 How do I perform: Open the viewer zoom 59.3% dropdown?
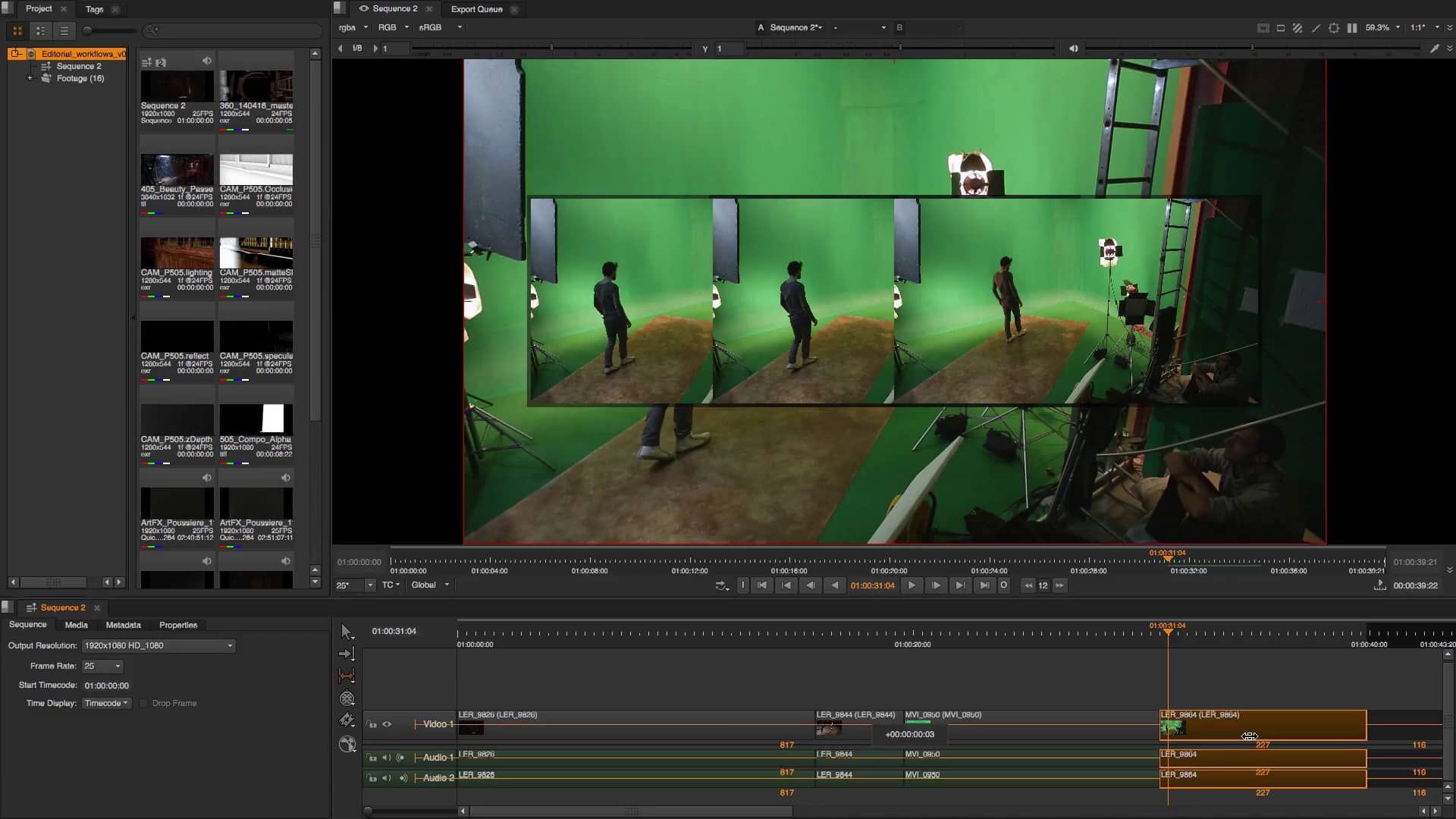coord(1382,27)
